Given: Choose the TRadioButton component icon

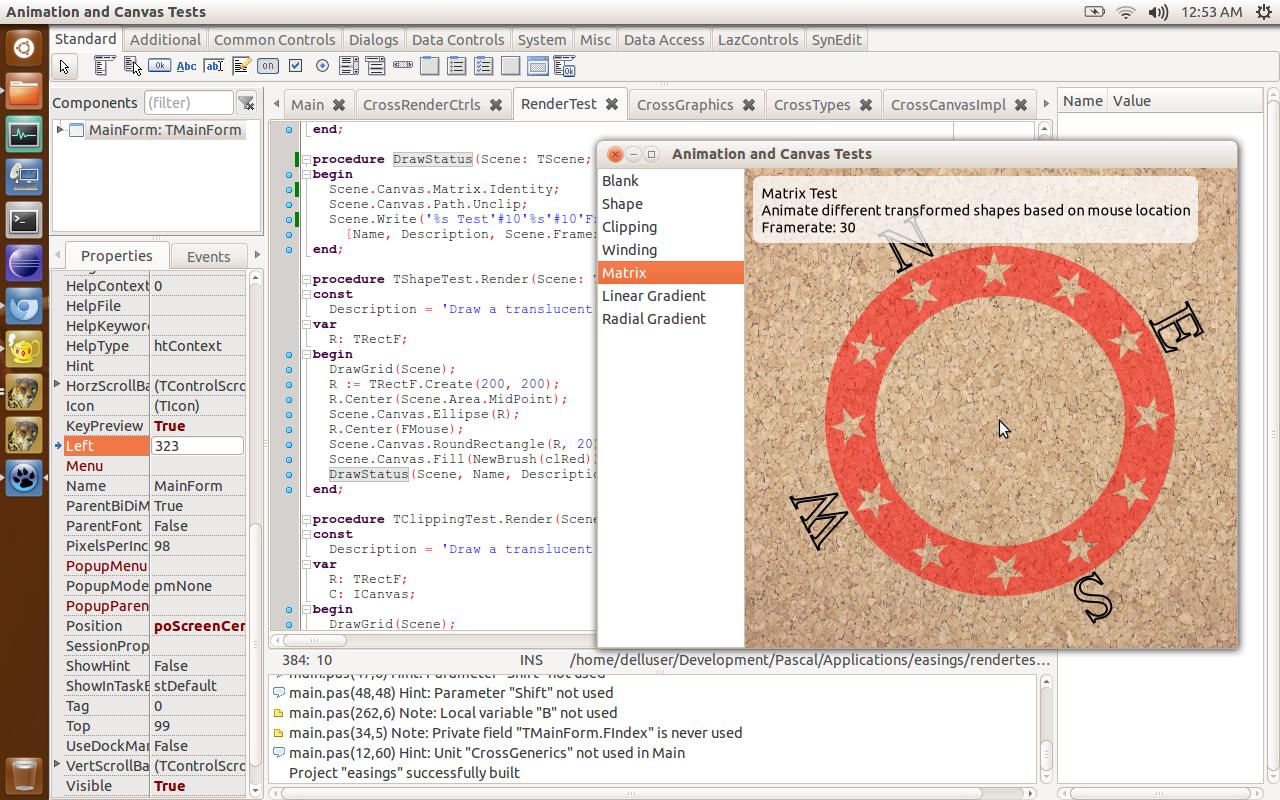Looking at the screenshot, I should pyautogui.click(x=322, y=67).
